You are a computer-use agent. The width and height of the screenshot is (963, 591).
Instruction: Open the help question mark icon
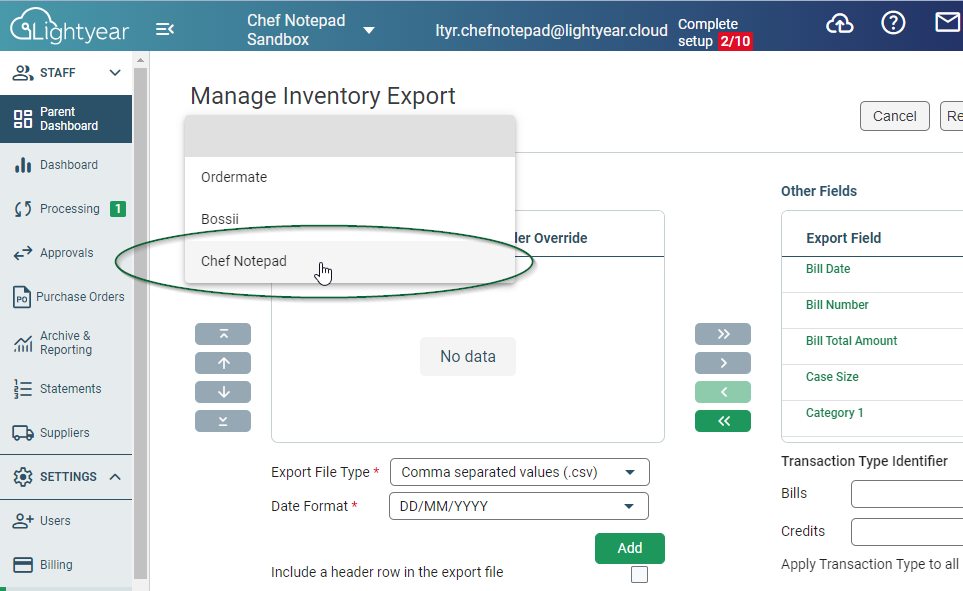coord(893,23)
